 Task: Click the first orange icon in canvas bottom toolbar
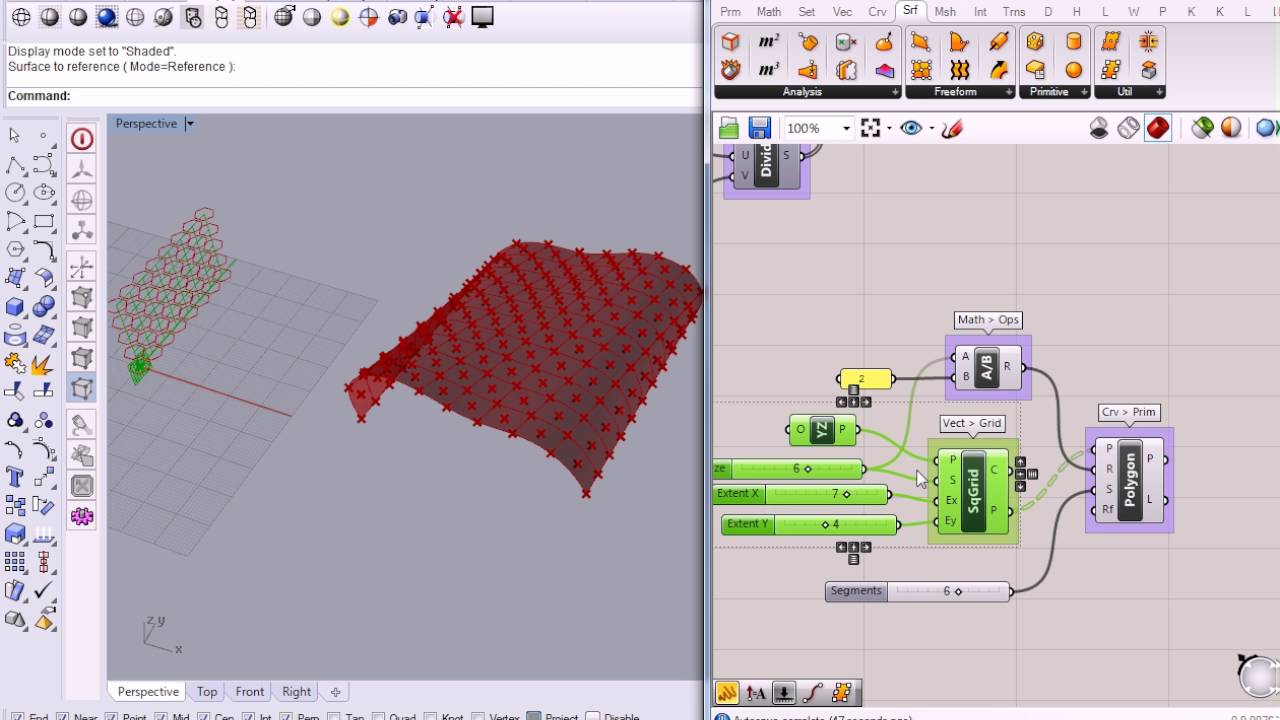tap(727, 692)
